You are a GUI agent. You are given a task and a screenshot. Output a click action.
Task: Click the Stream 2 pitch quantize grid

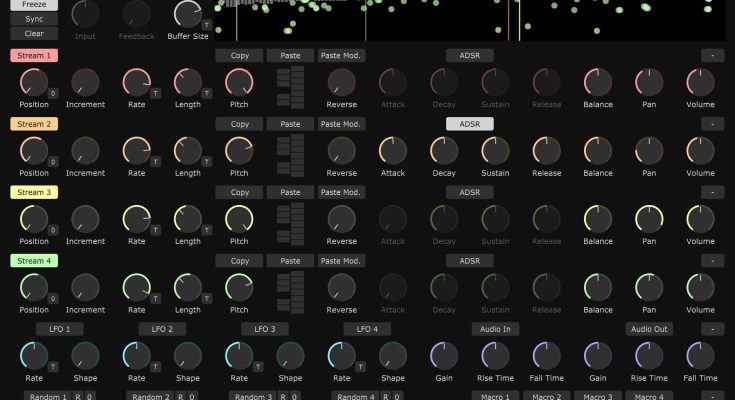coord(290,151)
